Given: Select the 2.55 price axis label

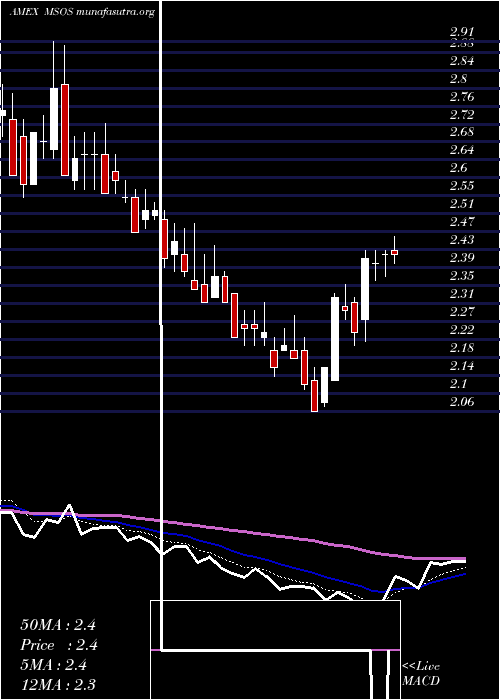Looking at the screenshot, I should [462, 186].
